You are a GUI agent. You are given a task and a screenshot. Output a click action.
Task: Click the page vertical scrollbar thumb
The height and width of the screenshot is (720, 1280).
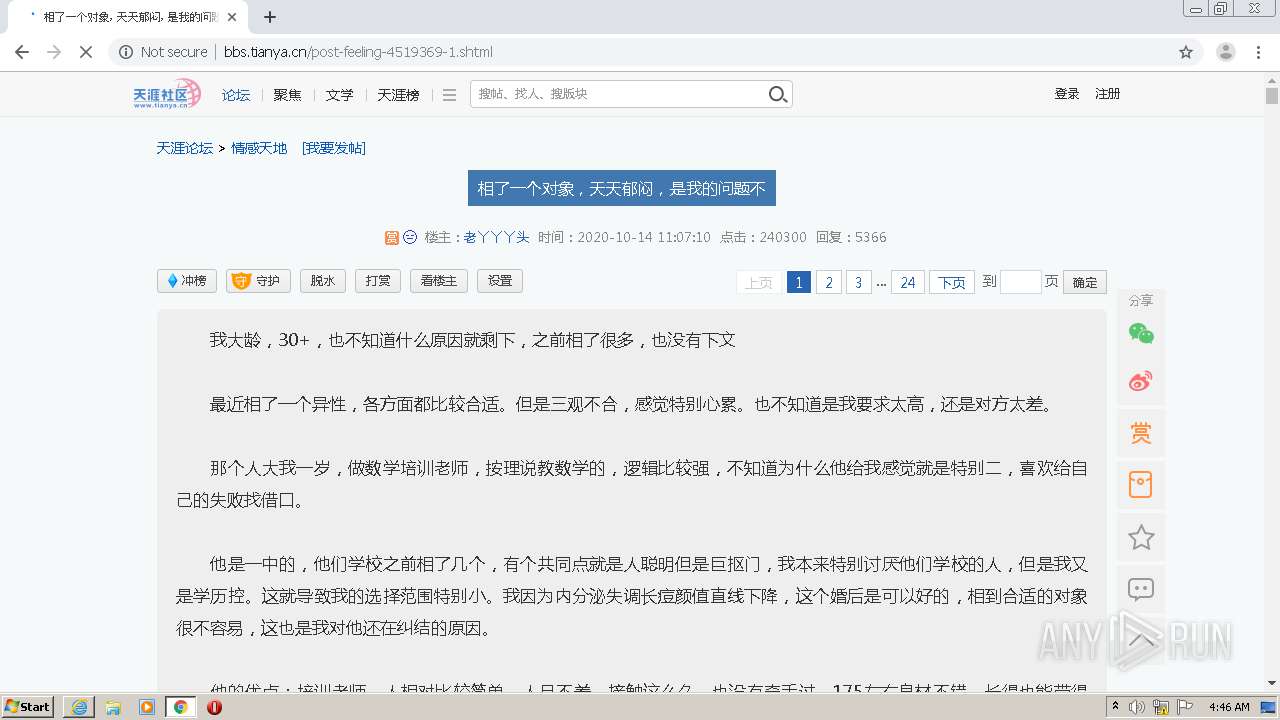pos(1272,96)
